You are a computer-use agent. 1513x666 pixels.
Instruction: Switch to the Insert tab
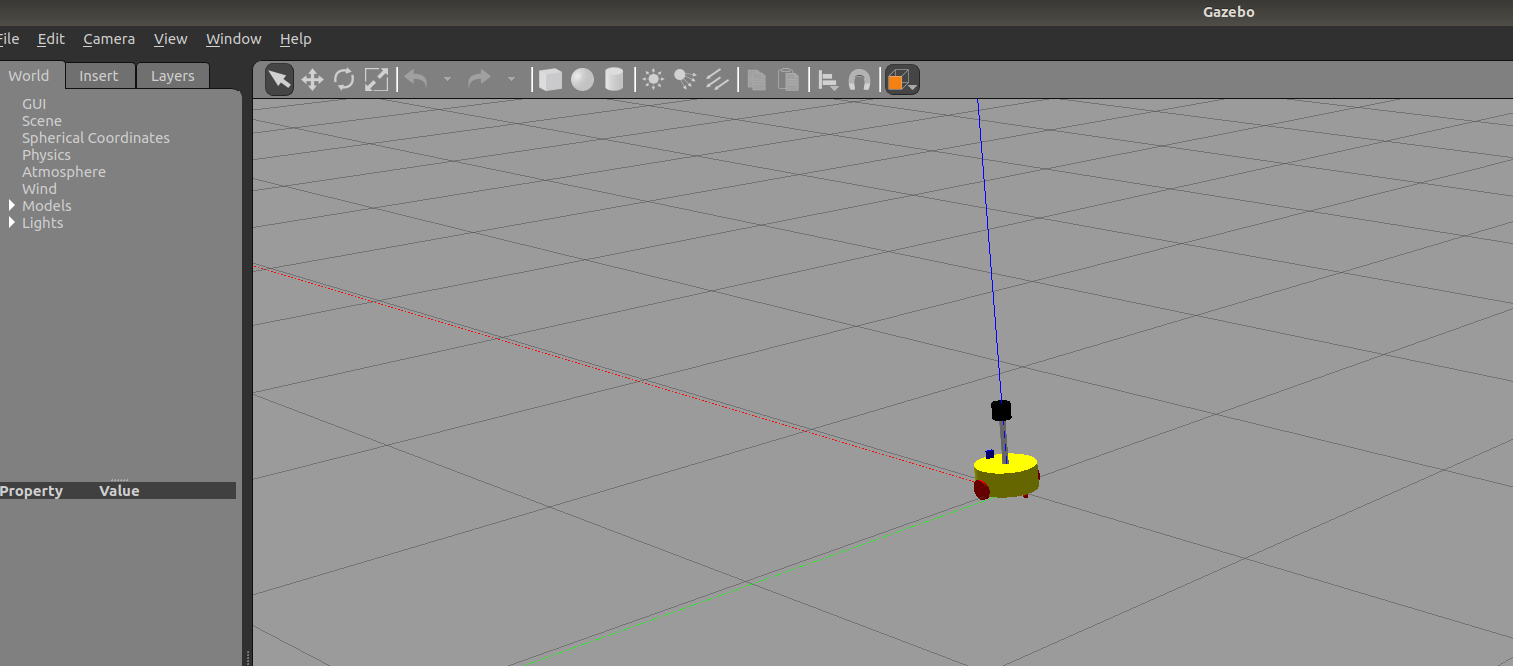click(x=99, y=76)
